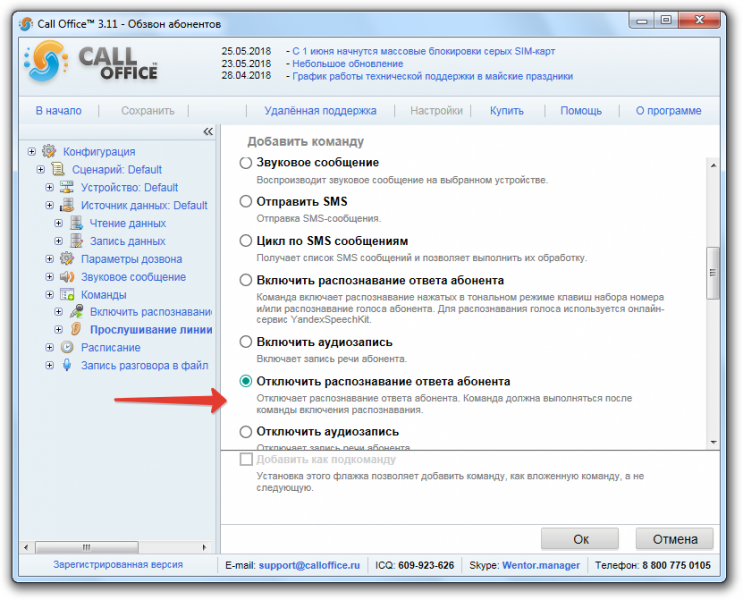Click tree panel scroll right arrow

coord(204,547)
